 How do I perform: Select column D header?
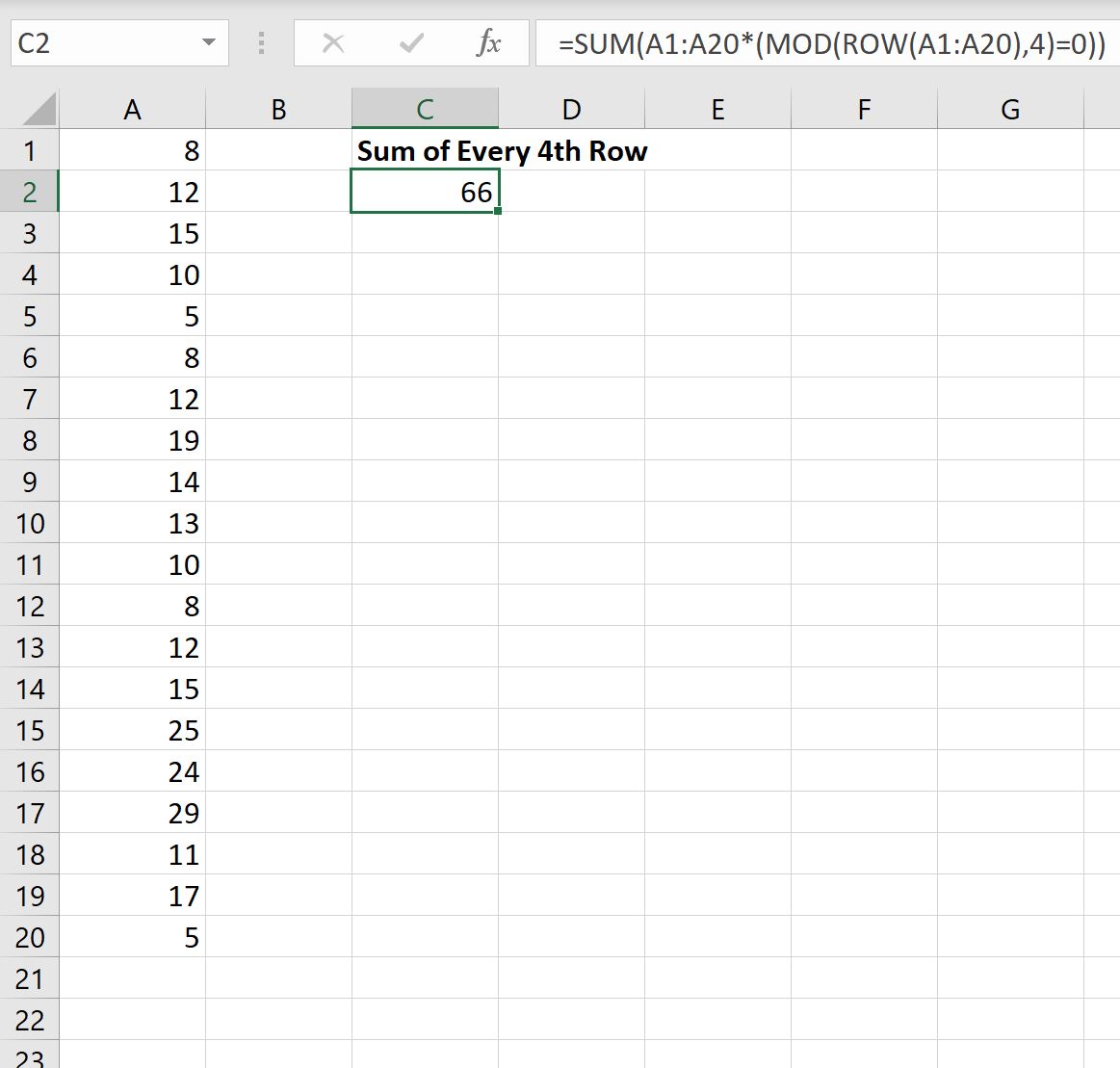pos(571,109)
